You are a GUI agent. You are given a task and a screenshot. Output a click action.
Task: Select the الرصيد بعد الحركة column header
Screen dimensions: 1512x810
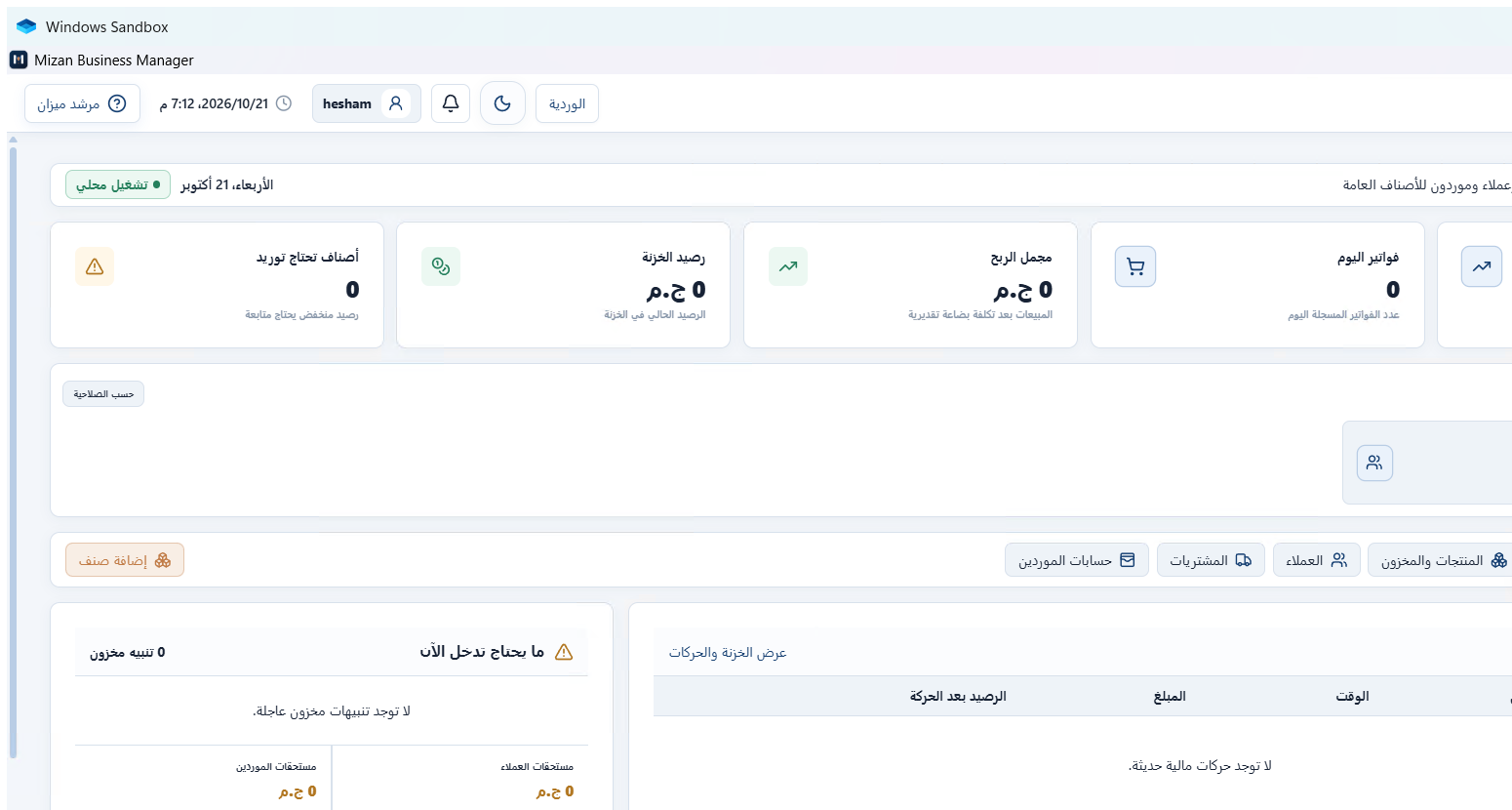coord(958,696)
